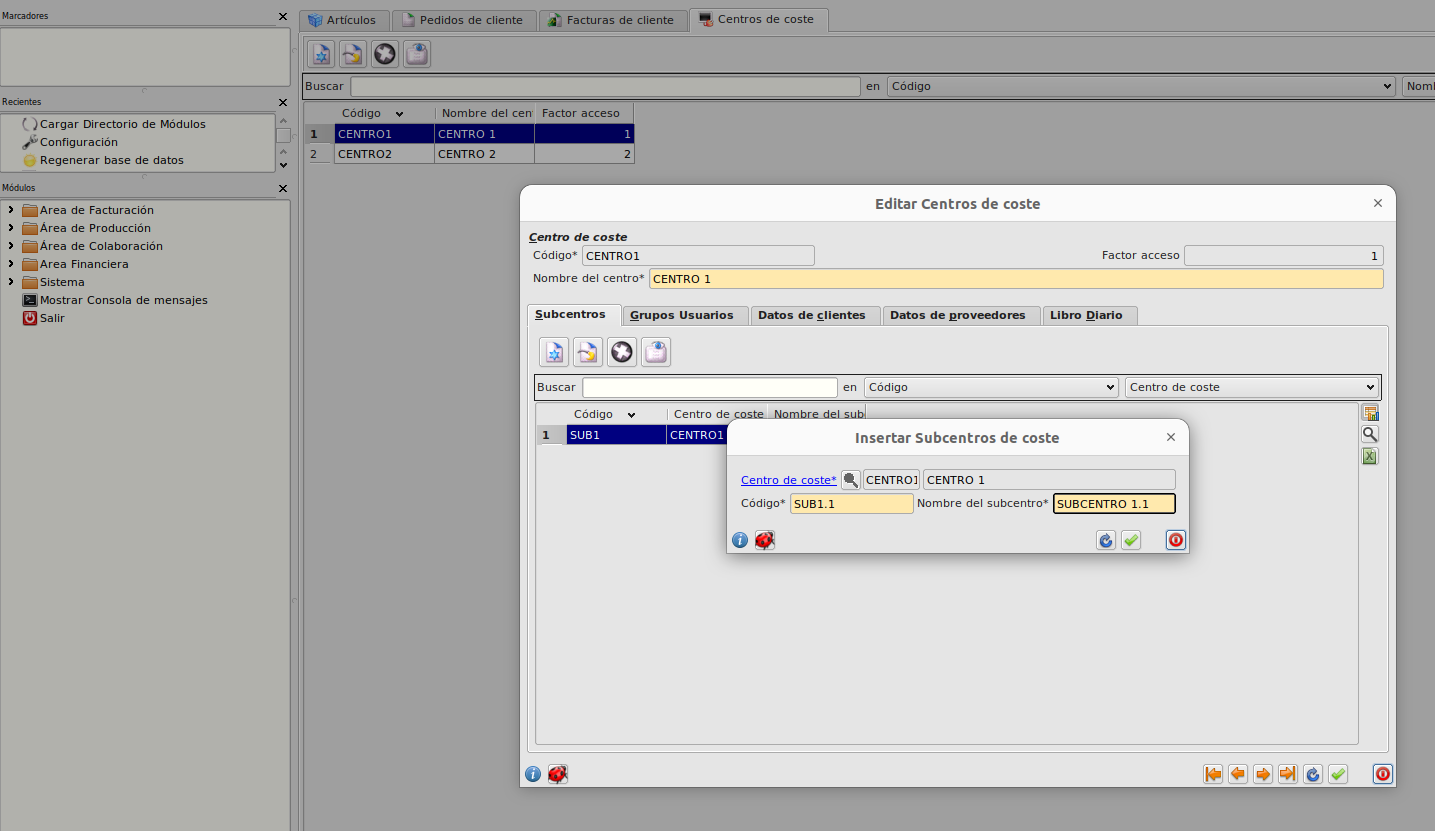
Task: Expand the Área de Producción module
Action: click(10, 228)
